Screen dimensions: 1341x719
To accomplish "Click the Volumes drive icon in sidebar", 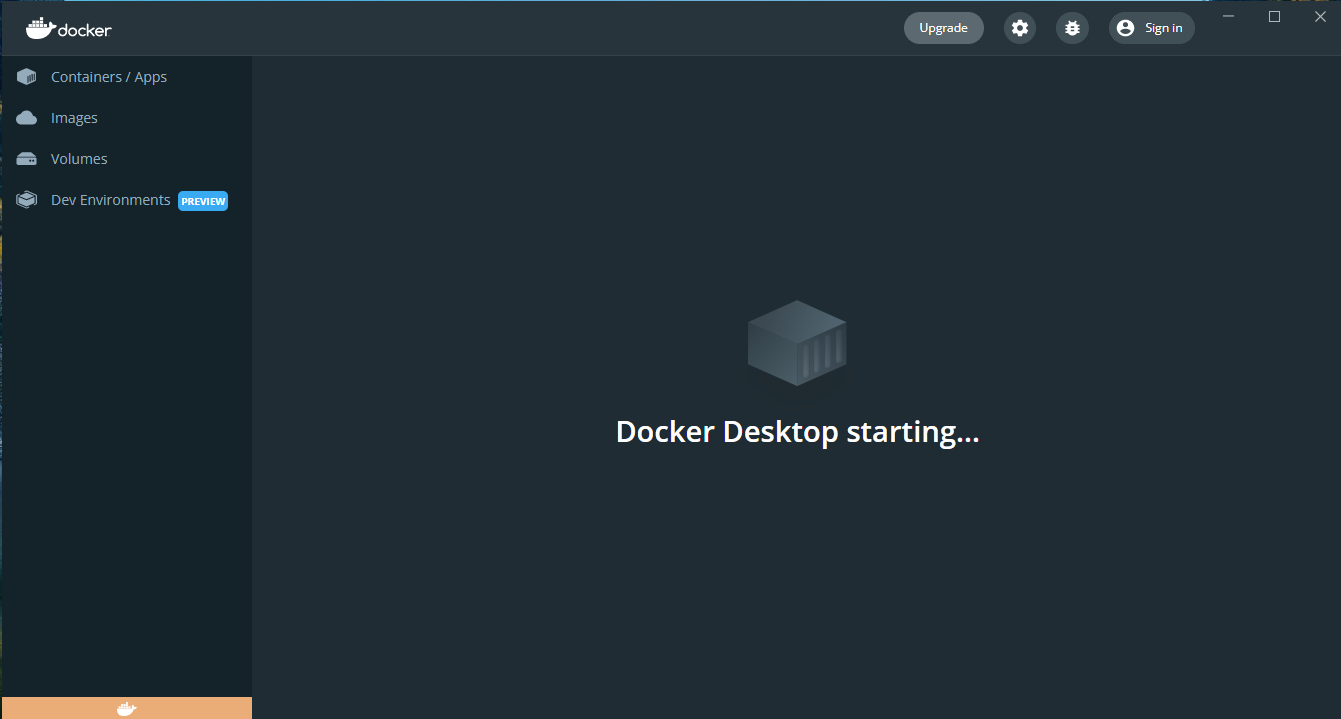I will click(27, 159).
